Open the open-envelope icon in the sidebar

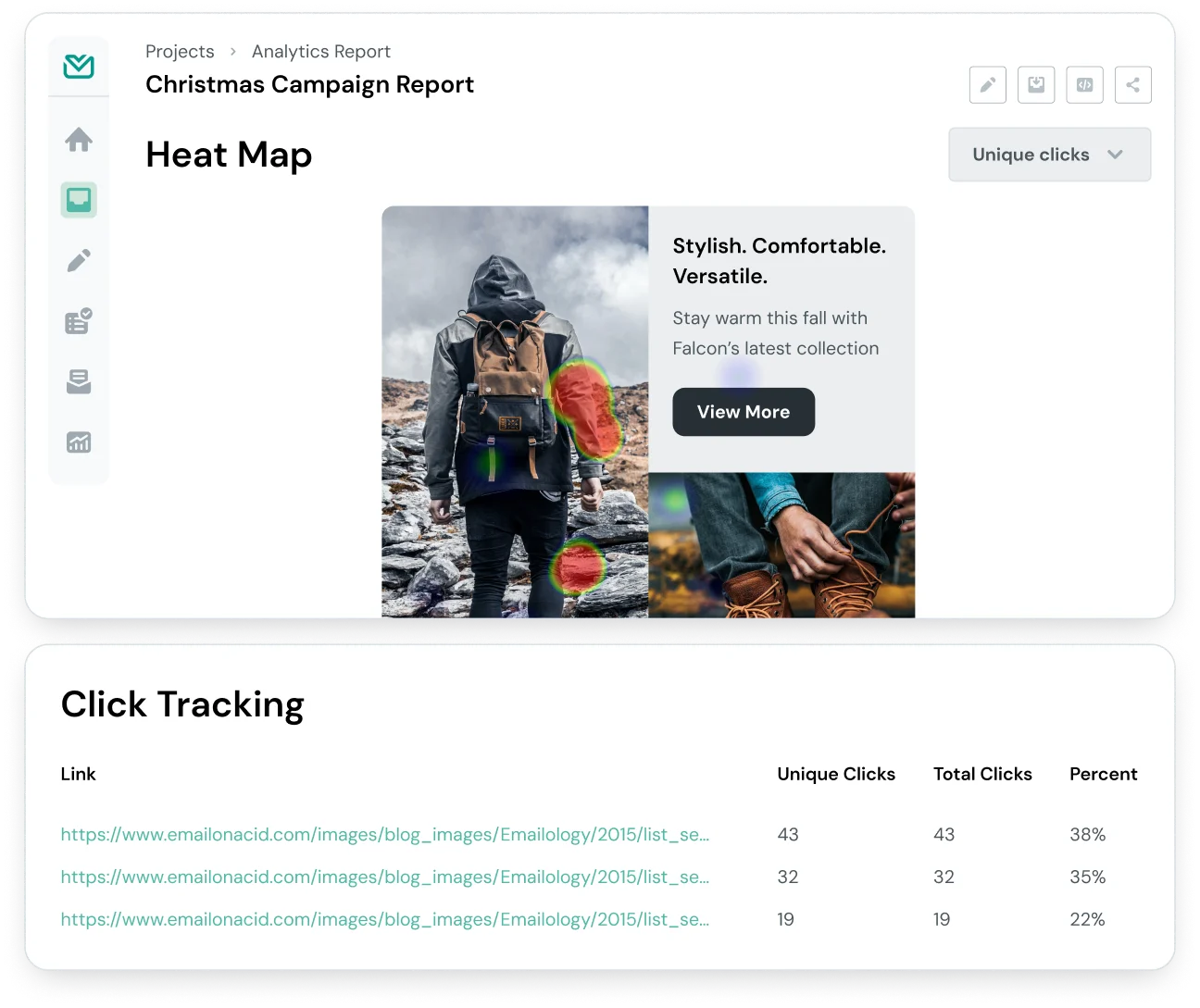point(79,382)
